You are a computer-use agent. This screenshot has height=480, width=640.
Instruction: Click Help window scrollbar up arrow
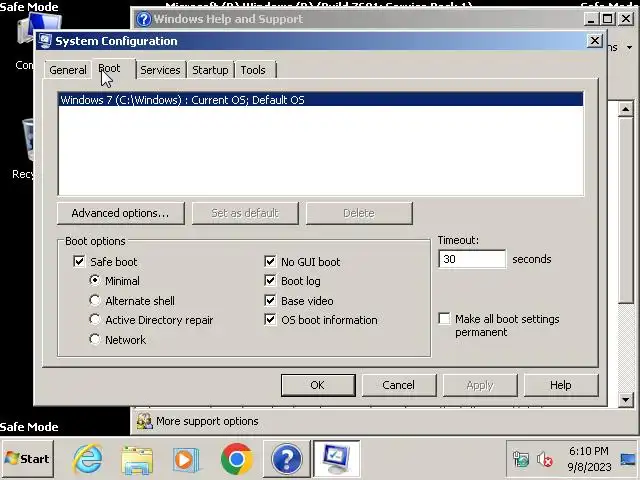[x=625, y=109]
